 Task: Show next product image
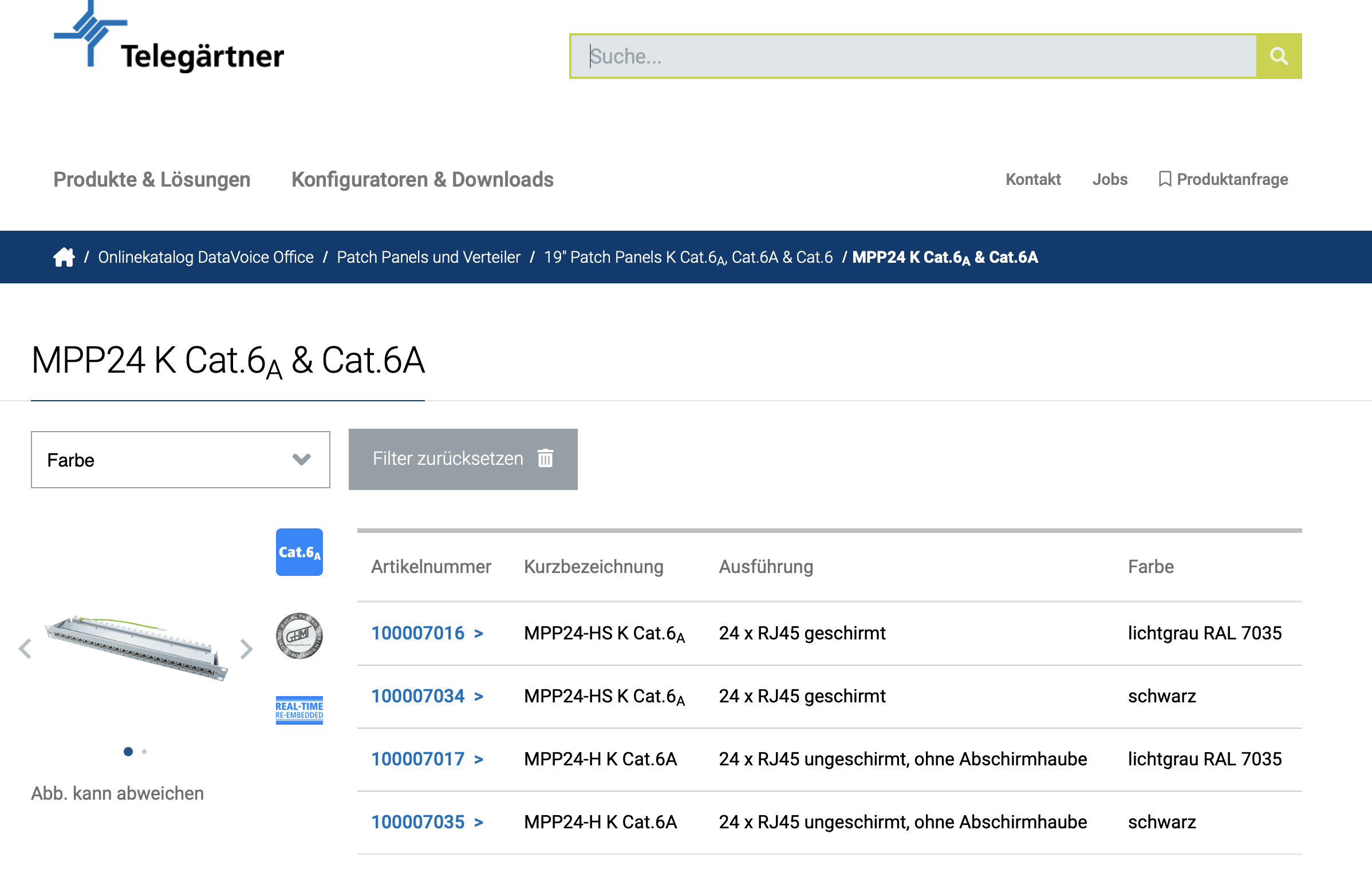[x=247, y=649]
